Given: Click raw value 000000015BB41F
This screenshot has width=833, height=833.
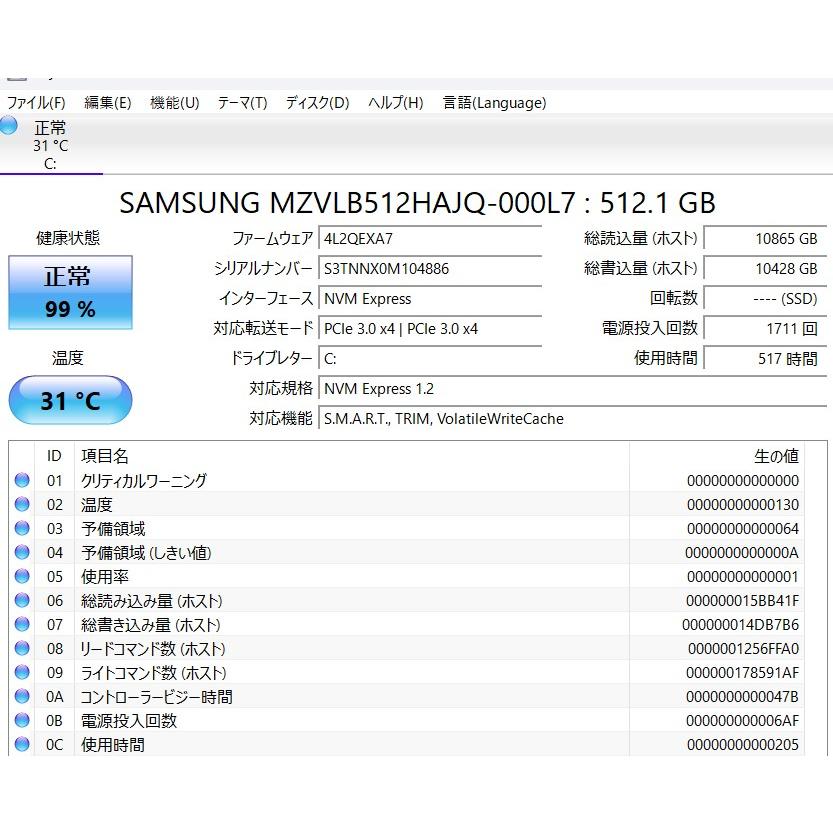Looking at the screenshot, I should [x=743, y=600].
